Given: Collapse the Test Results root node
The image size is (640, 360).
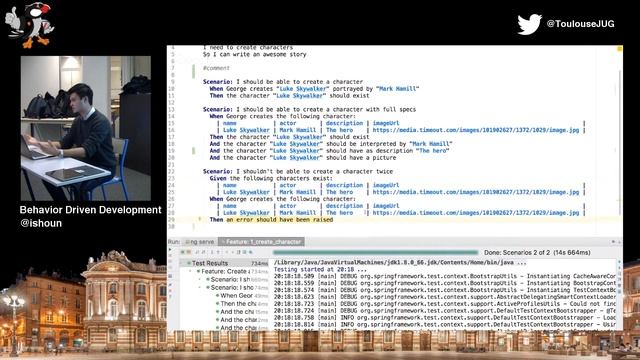Looking at the screenshot, I should pos(182,263).
